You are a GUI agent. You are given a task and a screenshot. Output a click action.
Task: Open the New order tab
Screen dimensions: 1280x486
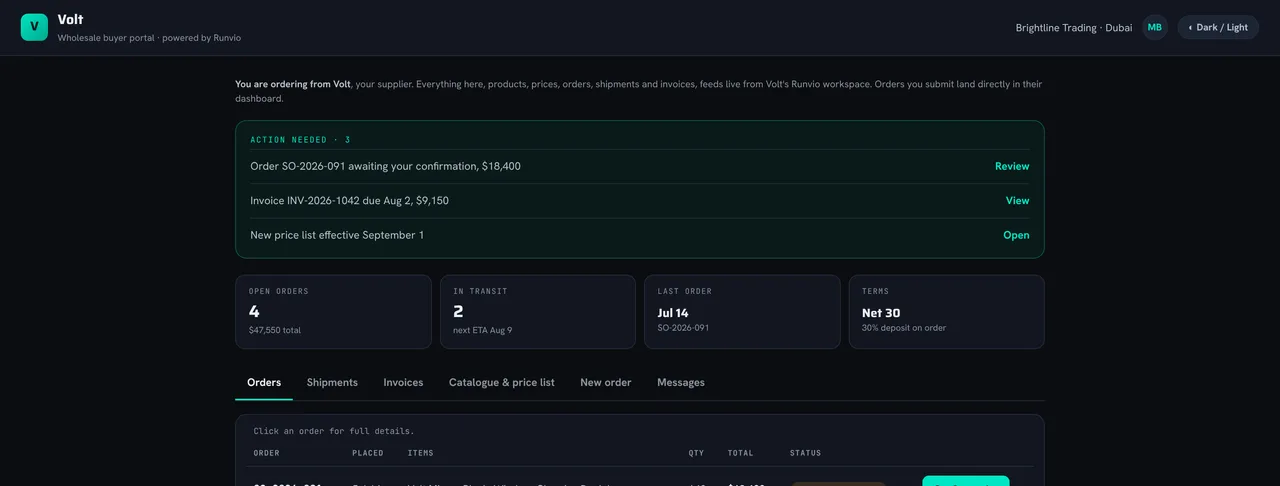coord(605,382)
